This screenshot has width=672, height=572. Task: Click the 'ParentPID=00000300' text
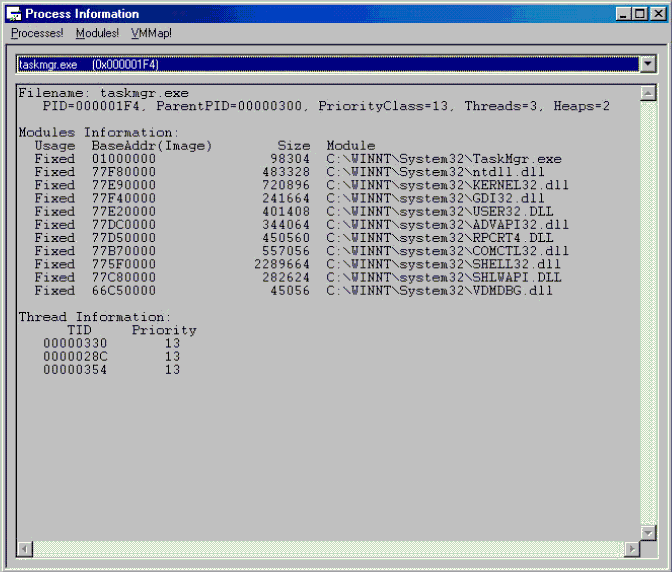[x=229, y=106]
